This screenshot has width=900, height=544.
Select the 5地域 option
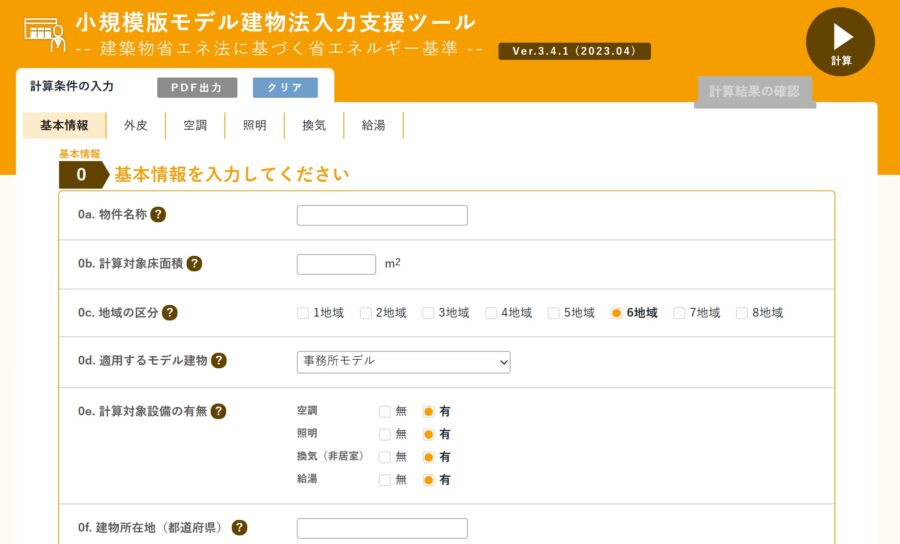(553, 313)
